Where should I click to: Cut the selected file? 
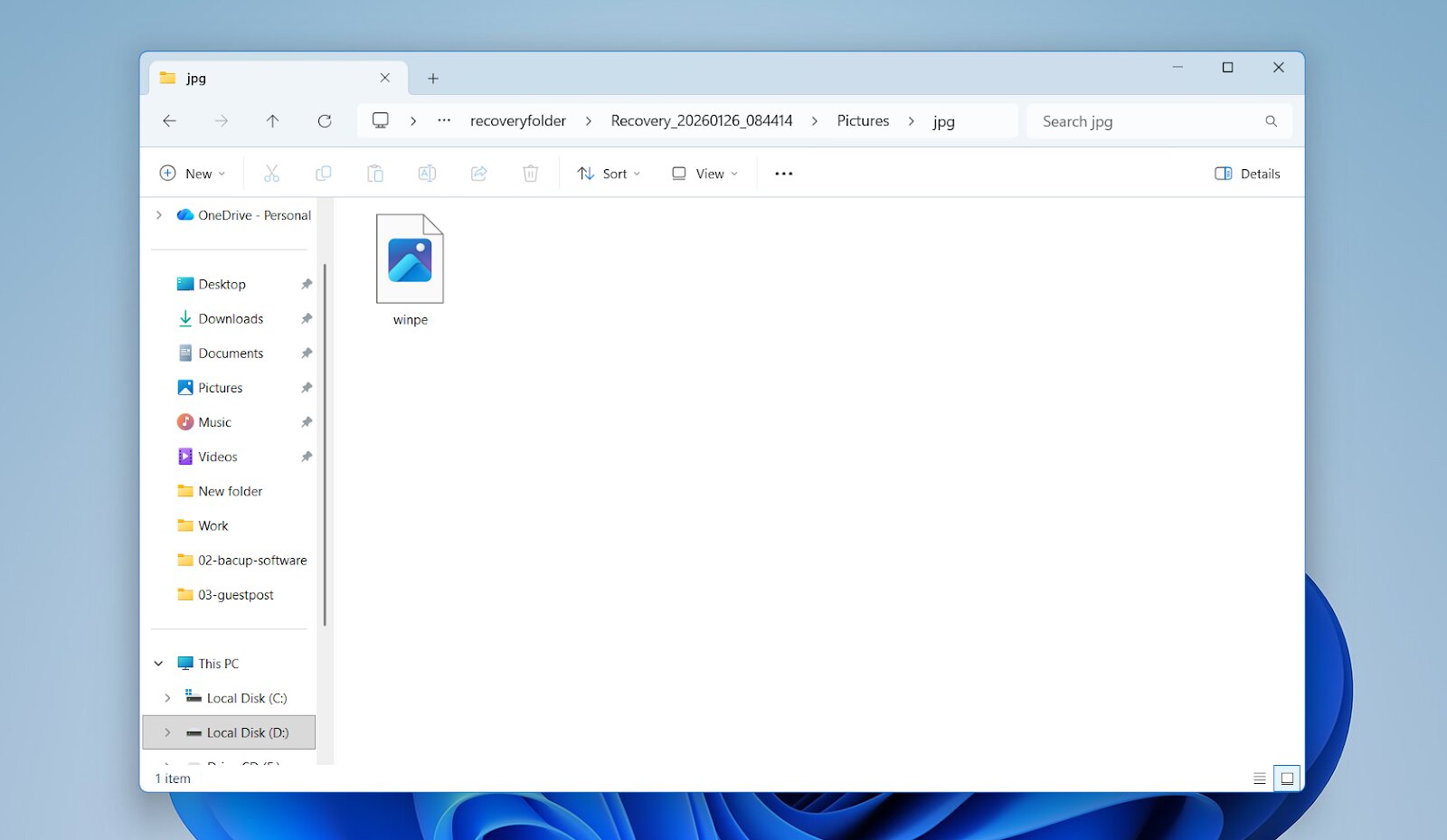coord(271,173)
